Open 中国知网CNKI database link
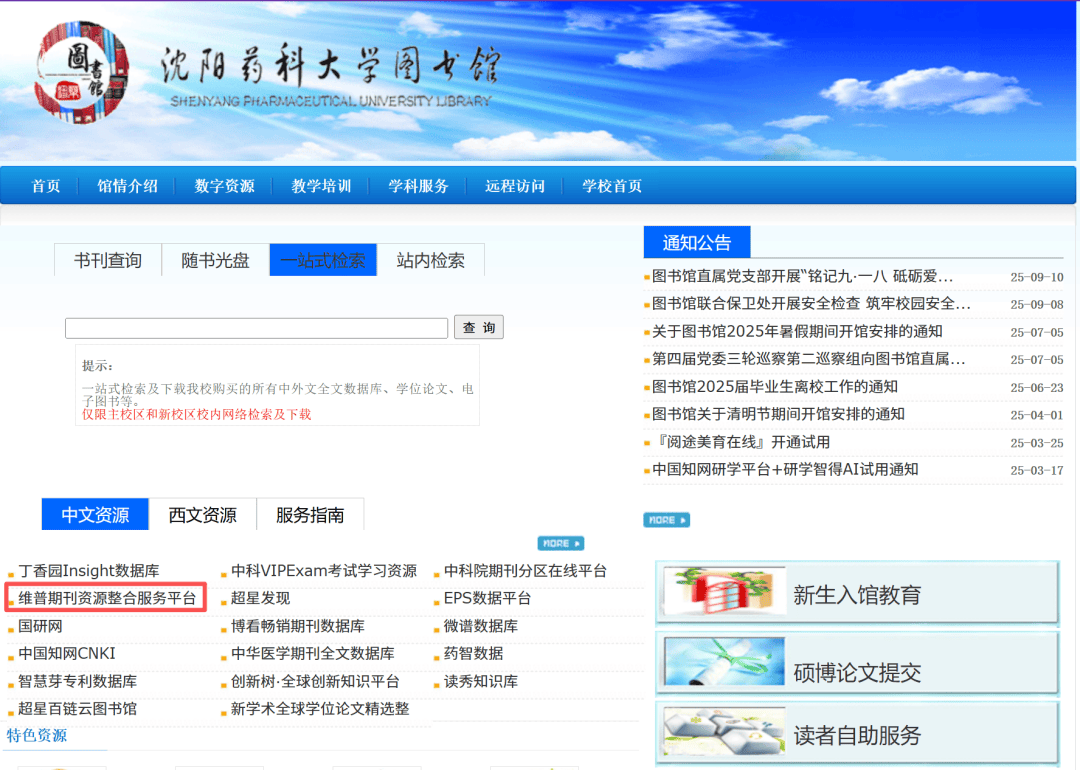The image size is (1080, 770). [x=67, y=653]
